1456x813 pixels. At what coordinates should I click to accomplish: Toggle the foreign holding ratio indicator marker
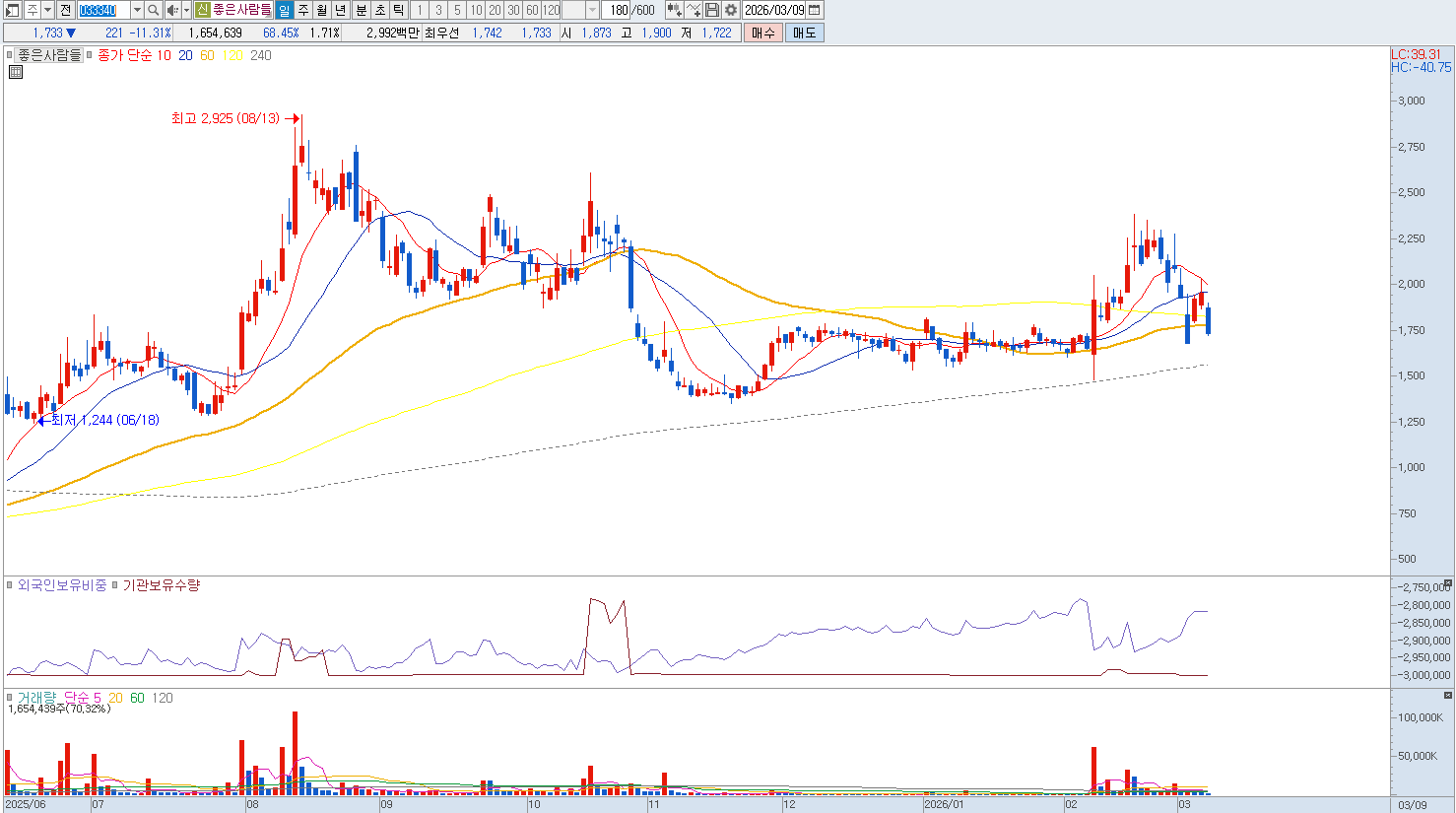11,585
